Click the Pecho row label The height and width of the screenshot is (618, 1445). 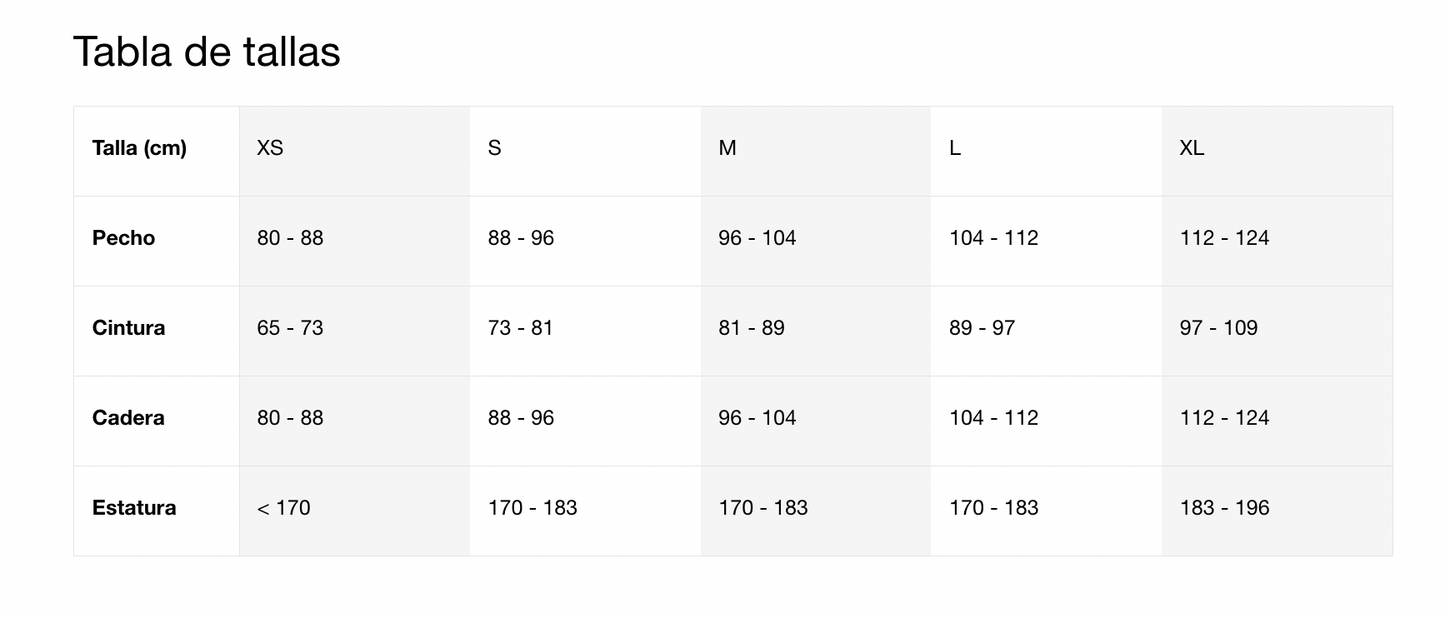coord(124,238)
